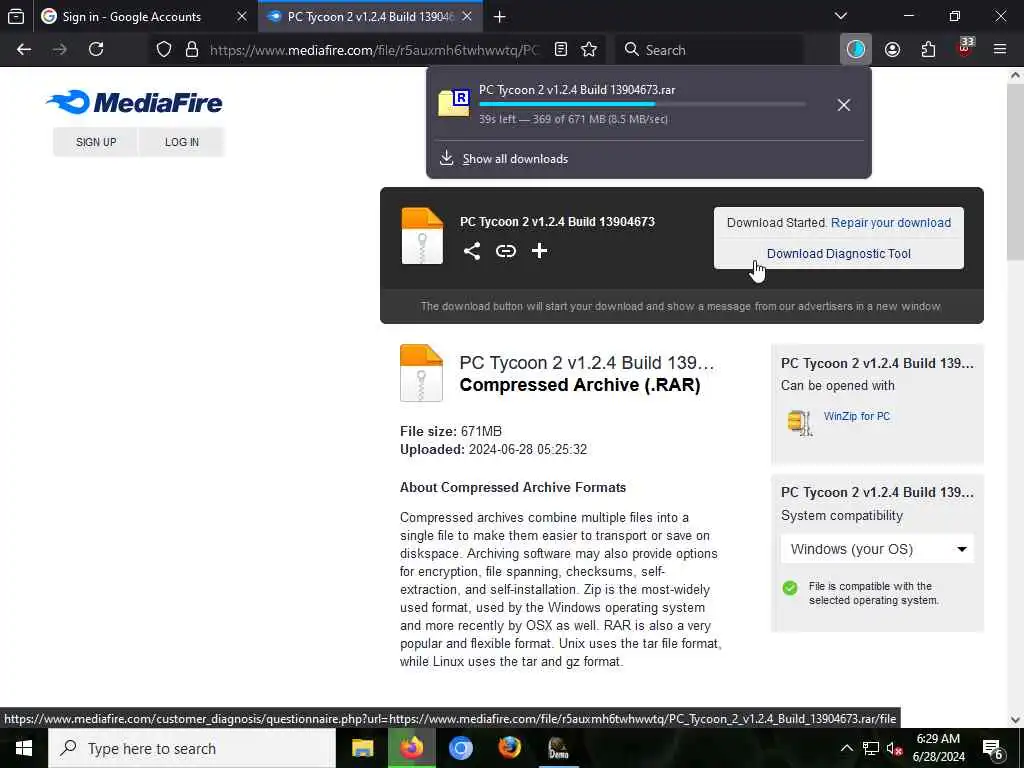Image resolution: width=1024 pixels, height=768 pixels.
Task: Open the tracking protection shield icon
Action: (x=164, y=50)
